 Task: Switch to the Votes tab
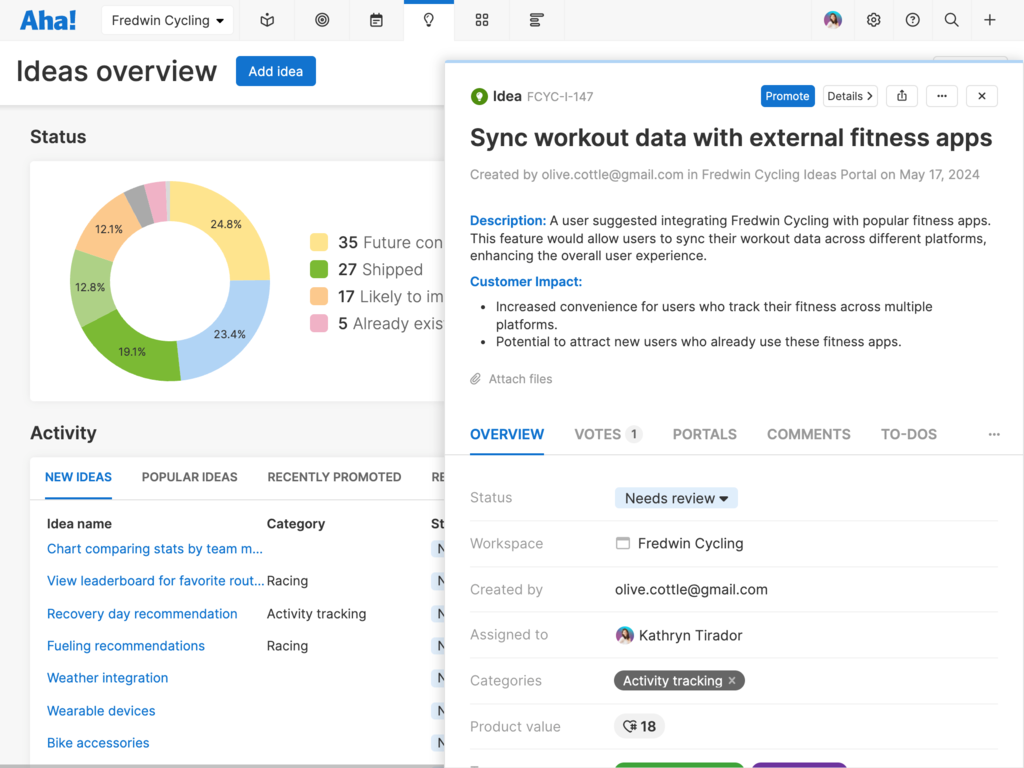pyautogui.click(x=608, y=434)
